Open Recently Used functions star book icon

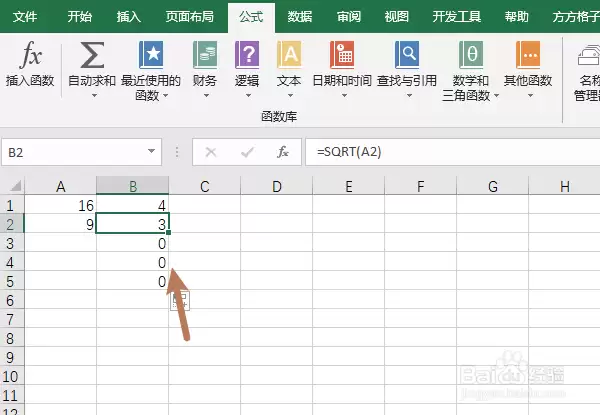point(151,55)
